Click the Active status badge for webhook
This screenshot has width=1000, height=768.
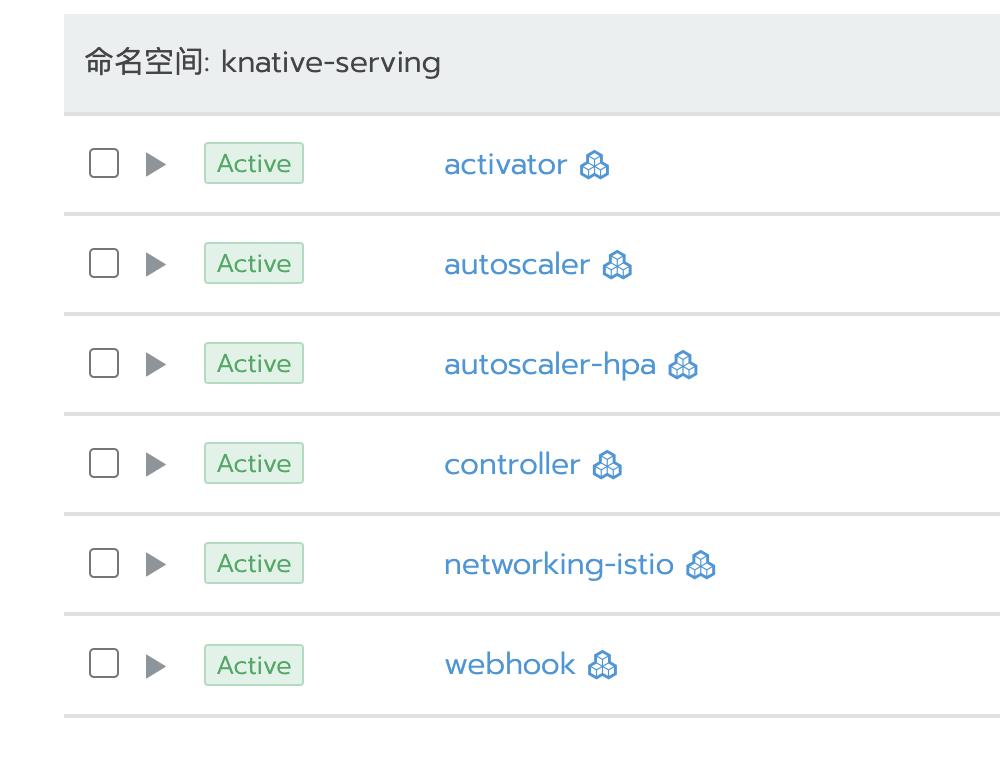tap(254, 665)
